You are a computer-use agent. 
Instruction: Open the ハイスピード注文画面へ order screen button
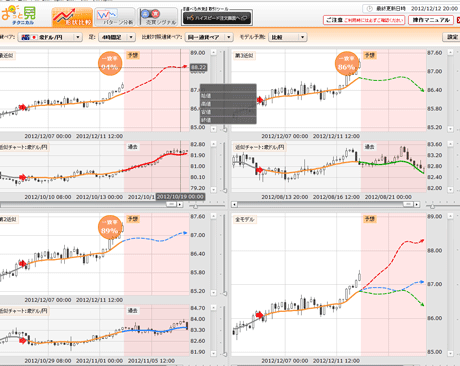tap(217, 18)
